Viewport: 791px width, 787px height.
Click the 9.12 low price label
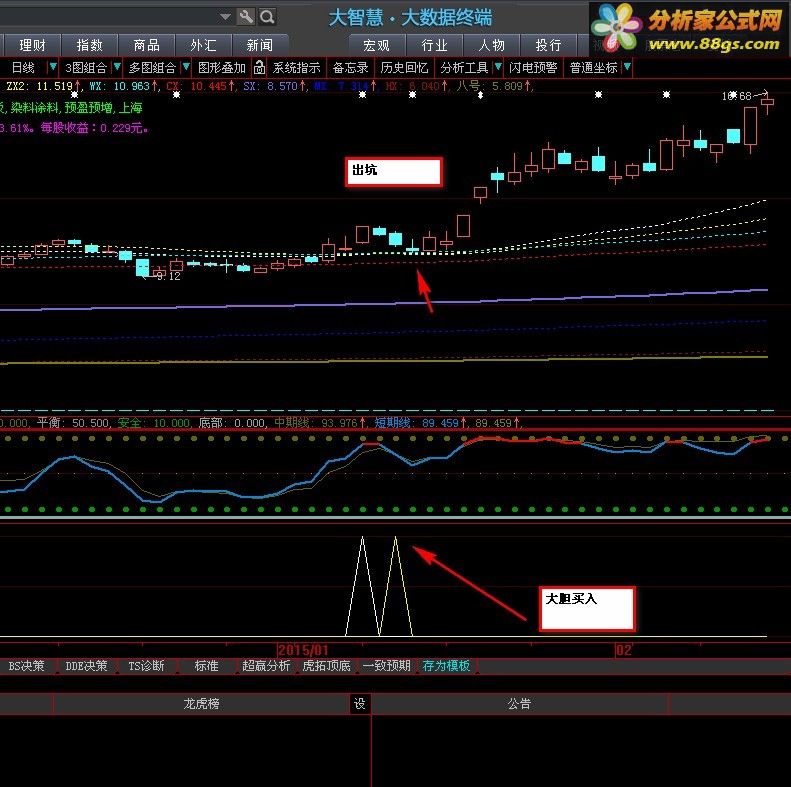[168, 276]
